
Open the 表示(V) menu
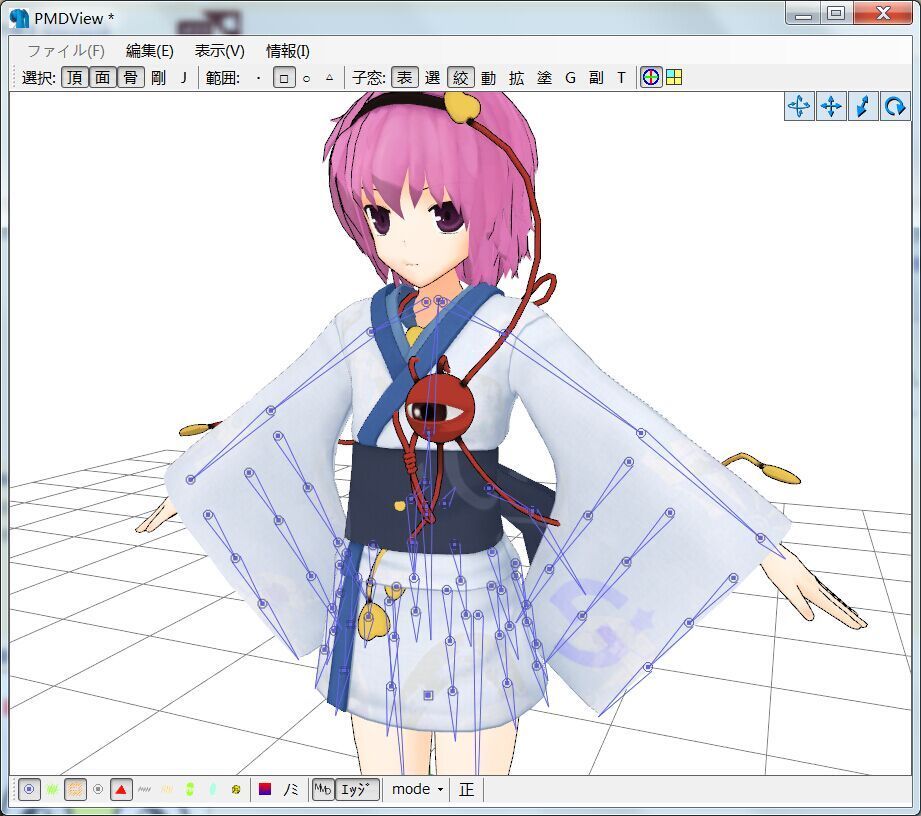click(219, 51)
